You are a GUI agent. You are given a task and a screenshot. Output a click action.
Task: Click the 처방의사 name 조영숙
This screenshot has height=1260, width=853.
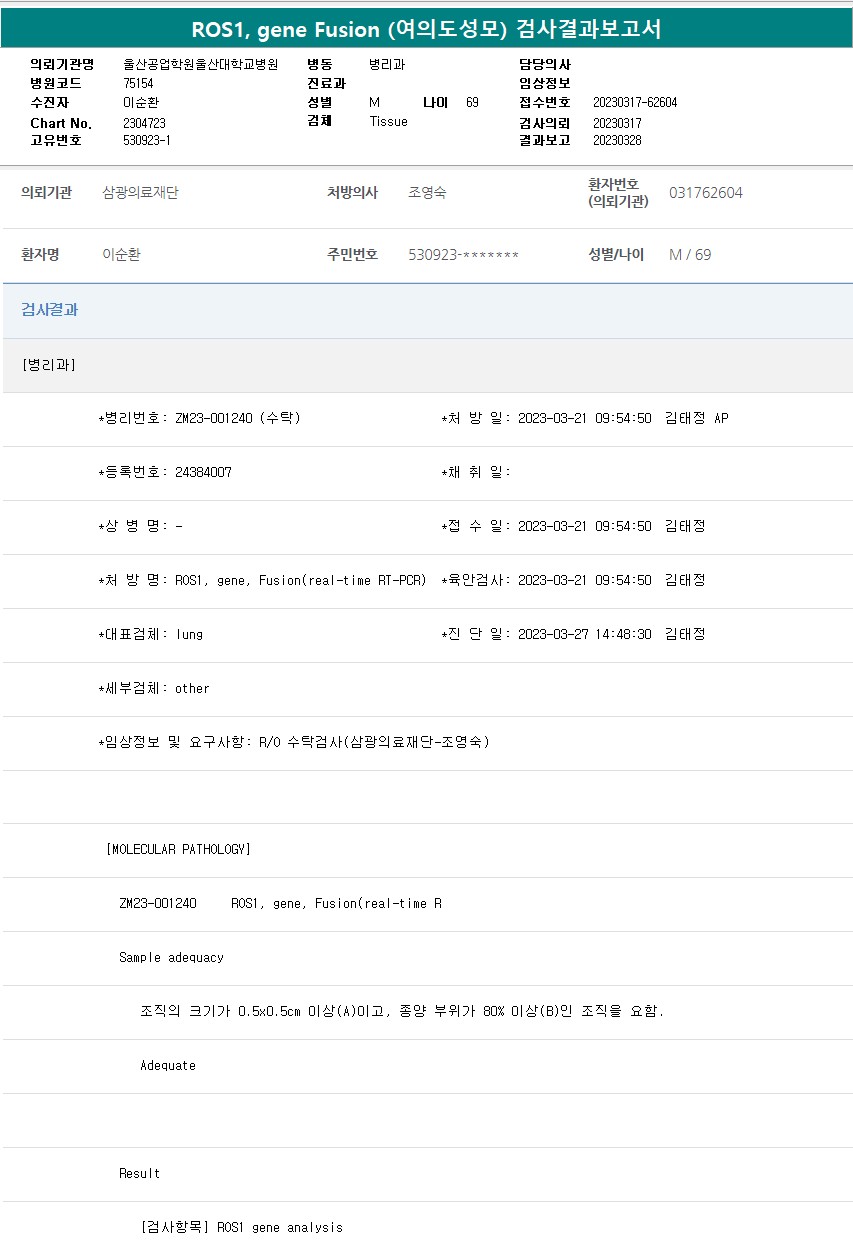coord(427,193)
